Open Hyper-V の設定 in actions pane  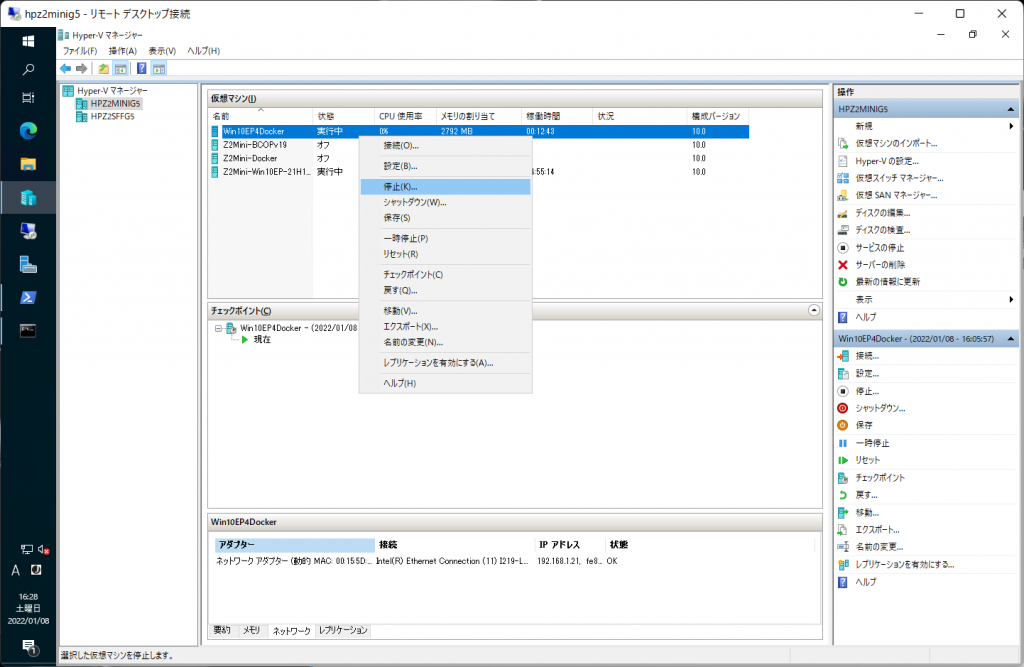887,161
